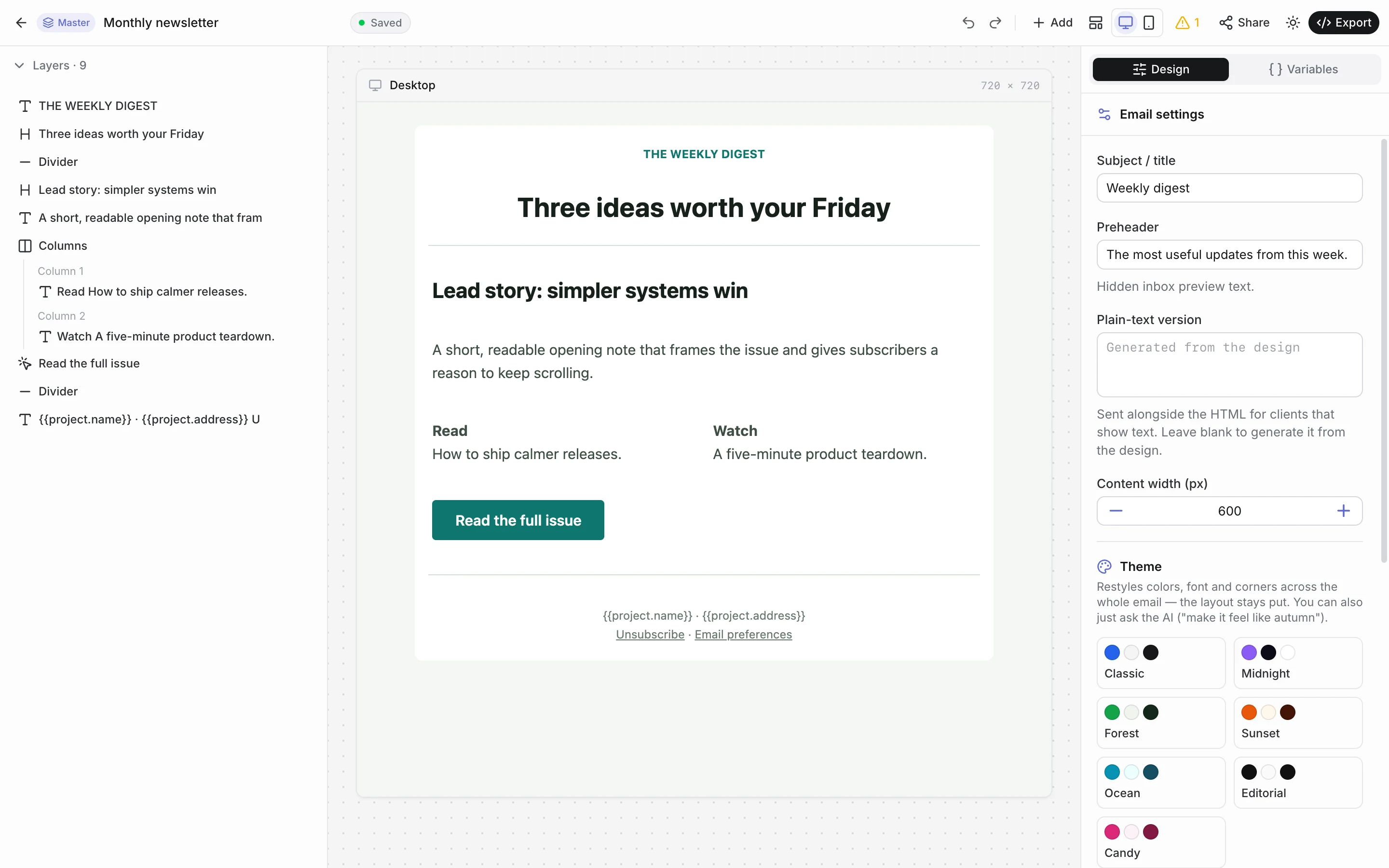Viewport: 1389px width, 868px height.
Task: Go back using the left arrow icon
Action: (21, 22)
